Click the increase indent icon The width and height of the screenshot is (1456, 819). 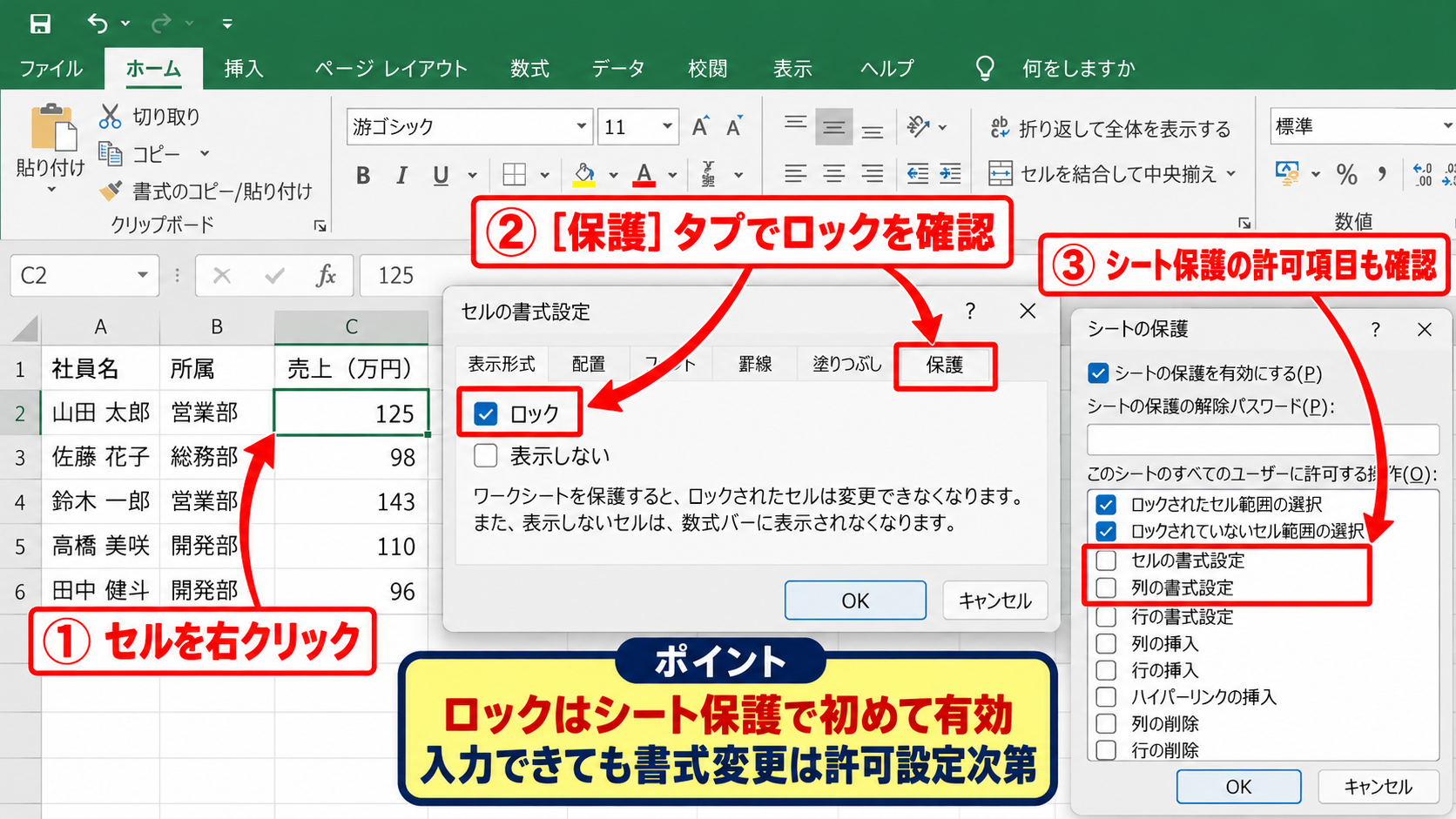[950, 175]
